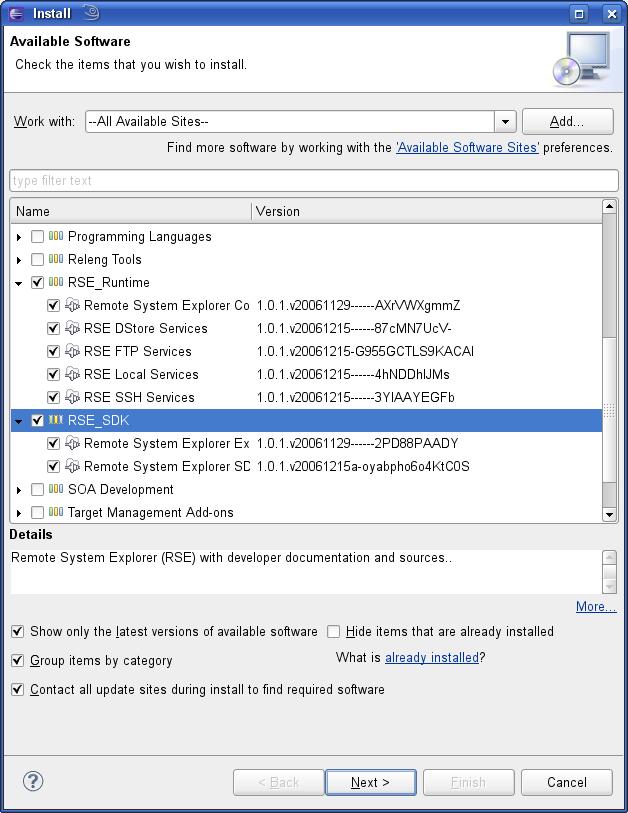Click the RSE DStore Services feature icon
The image size is (628, 813).
(x=72, y=328)
